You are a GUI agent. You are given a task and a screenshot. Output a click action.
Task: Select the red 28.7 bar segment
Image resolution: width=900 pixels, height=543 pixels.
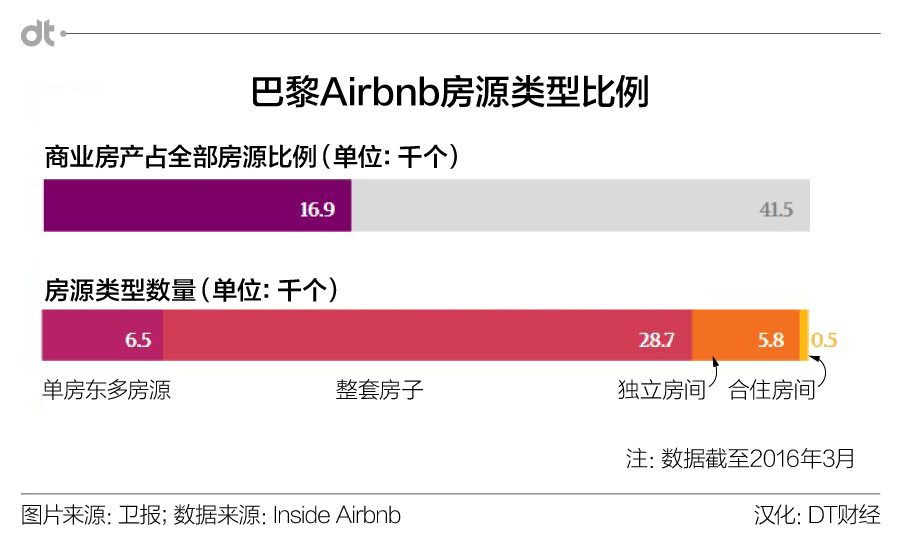coord(427,336)
